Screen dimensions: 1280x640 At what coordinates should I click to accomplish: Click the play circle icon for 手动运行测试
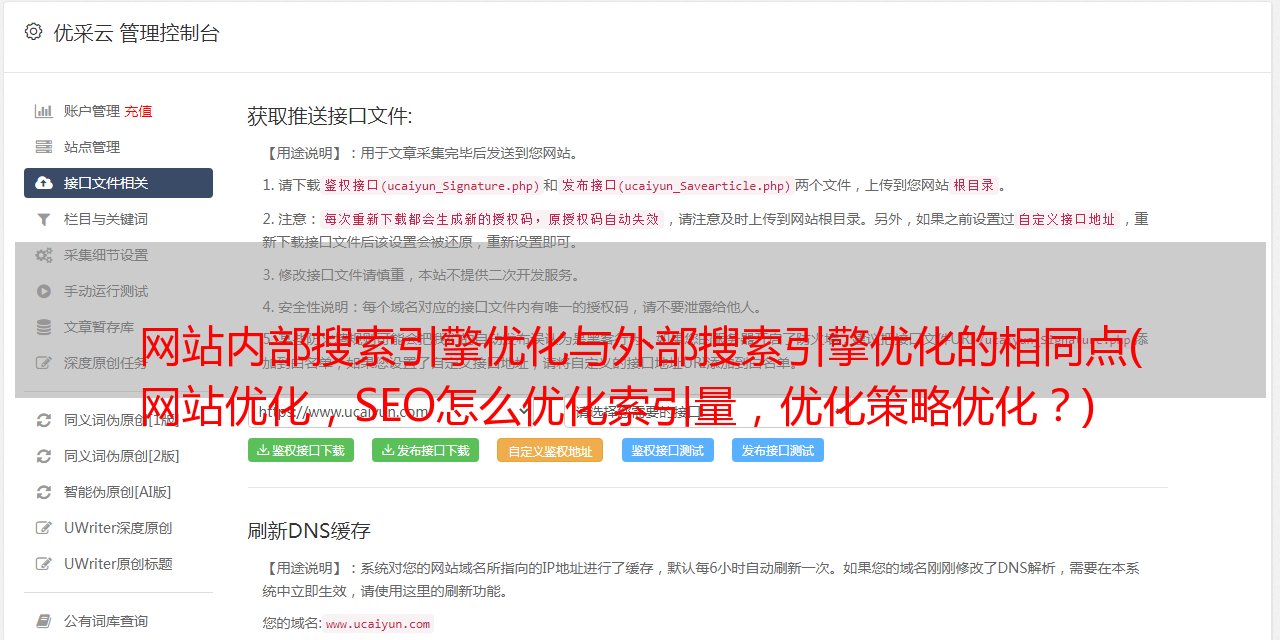click(x=44, y=291)
